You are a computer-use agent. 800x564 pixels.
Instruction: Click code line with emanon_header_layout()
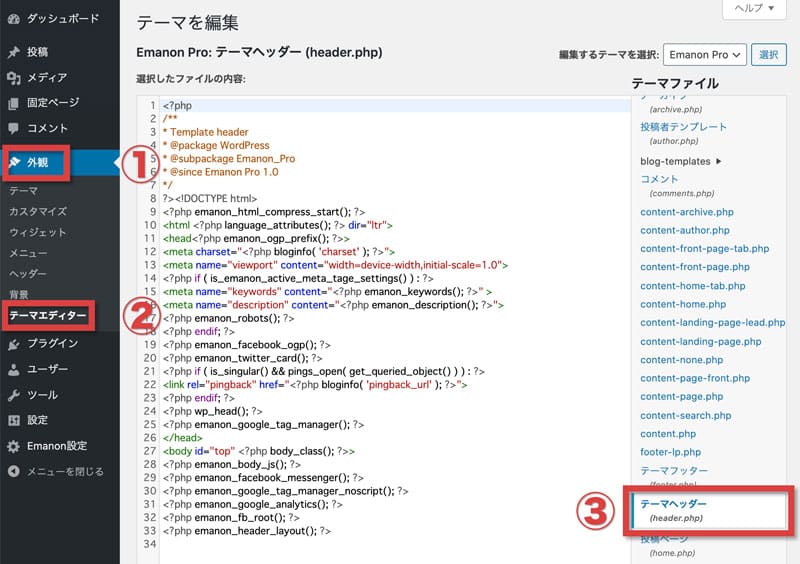pyautogui.click(x=246, y=531)
